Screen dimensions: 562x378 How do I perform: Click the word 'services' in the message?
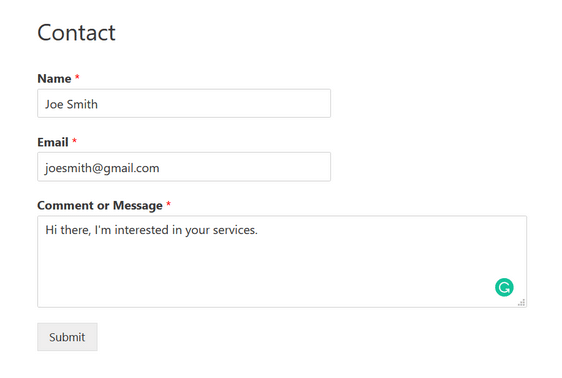234,230
